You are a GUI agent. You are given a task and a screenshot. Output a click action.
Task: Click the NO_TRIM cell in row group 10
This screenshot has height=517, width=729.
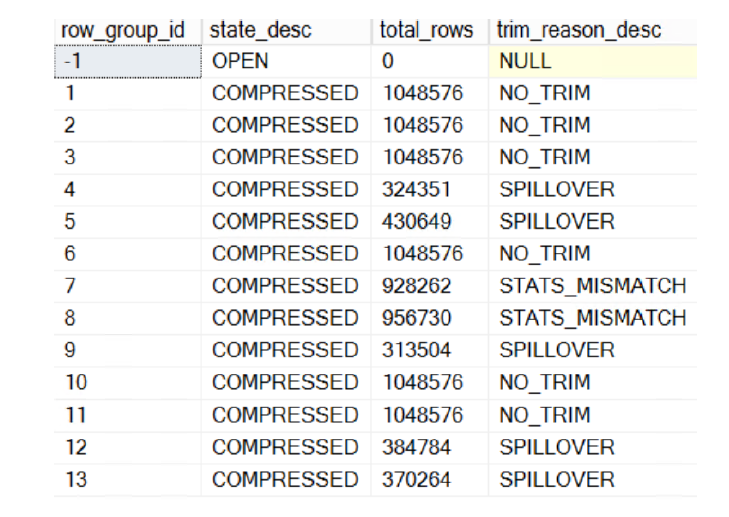pos(593,383)
